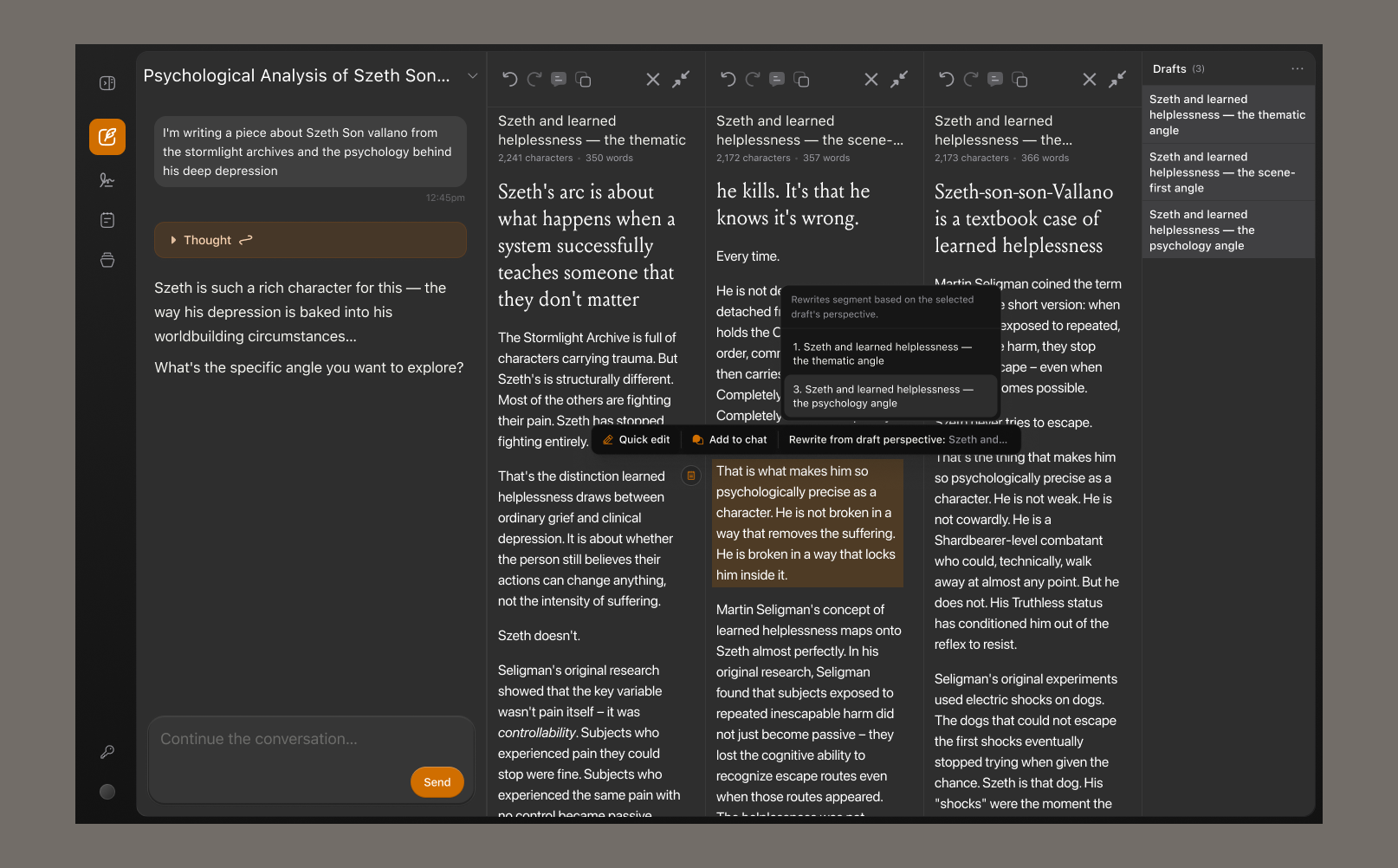Toggle the sidebar panel icon at top left

point(107,83)
